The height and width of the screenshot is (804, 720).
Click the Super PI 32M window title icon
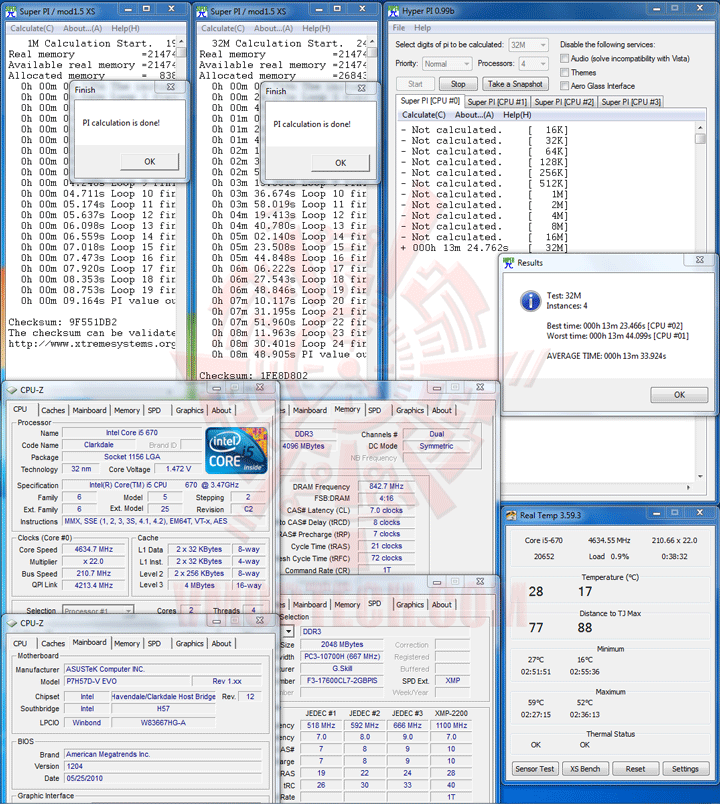202,11
